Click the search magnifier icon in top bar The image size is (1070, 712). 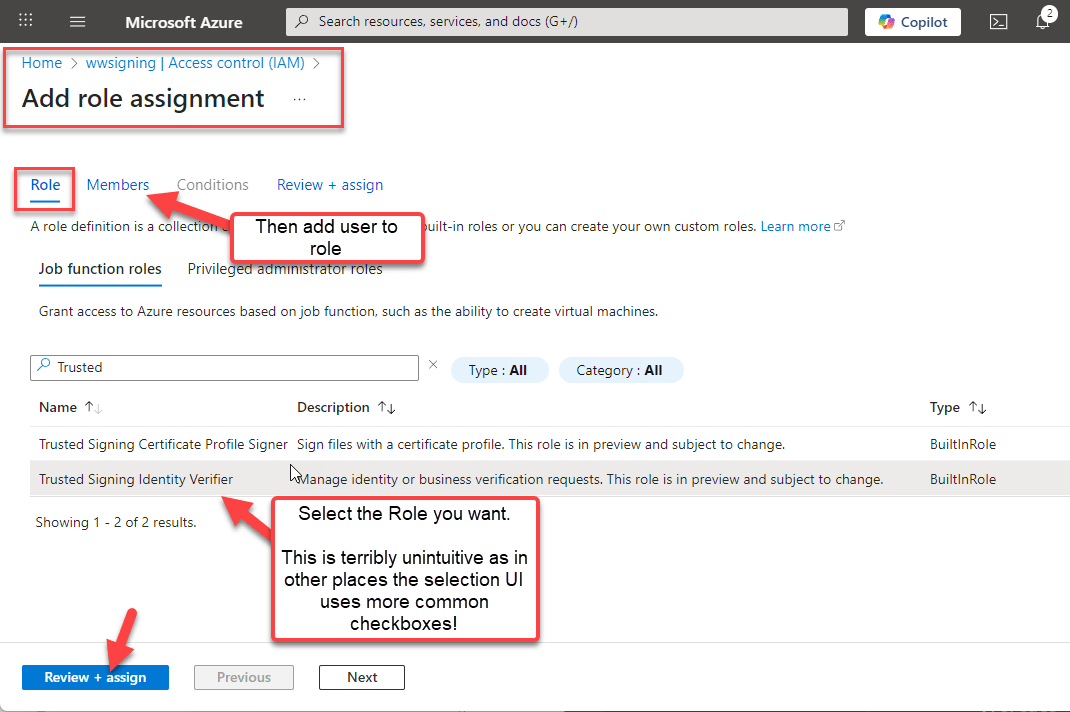pos(302,21)
